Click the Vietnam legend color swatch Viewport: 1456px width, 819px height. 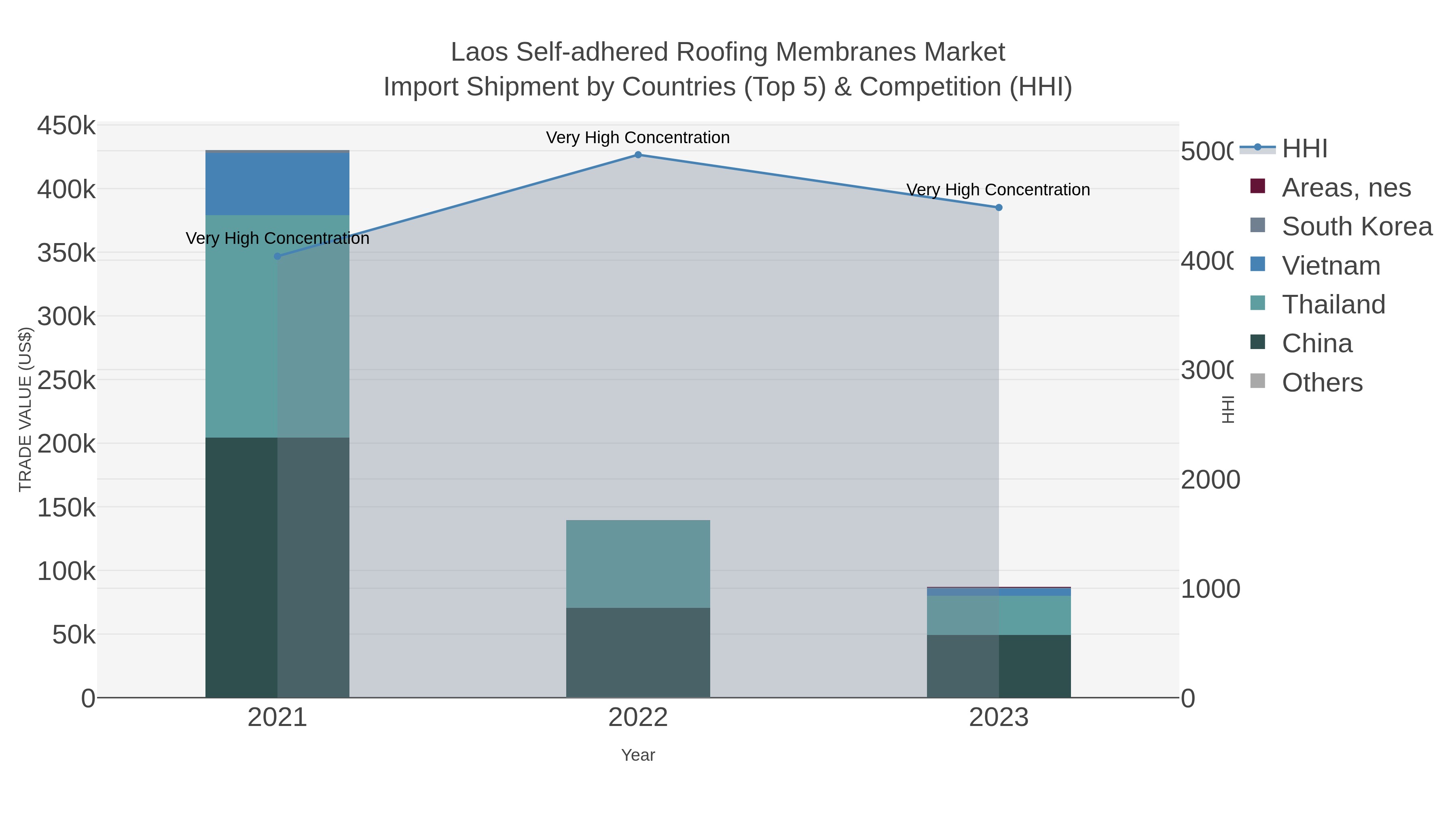1257,264
